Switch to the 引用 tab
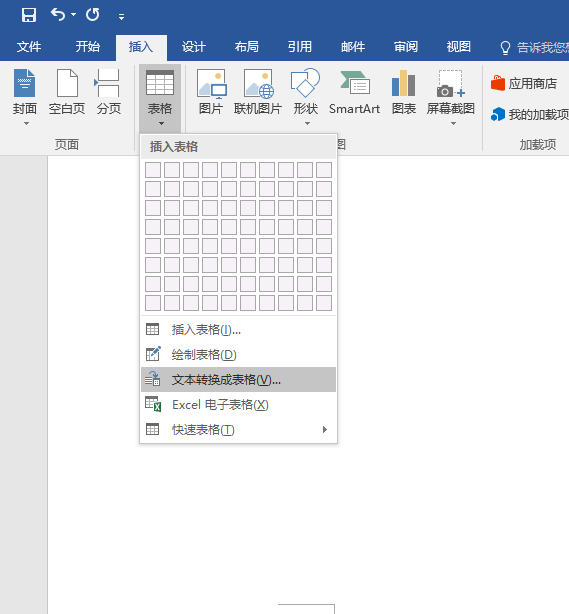569x614 pixels. point(300,47)
